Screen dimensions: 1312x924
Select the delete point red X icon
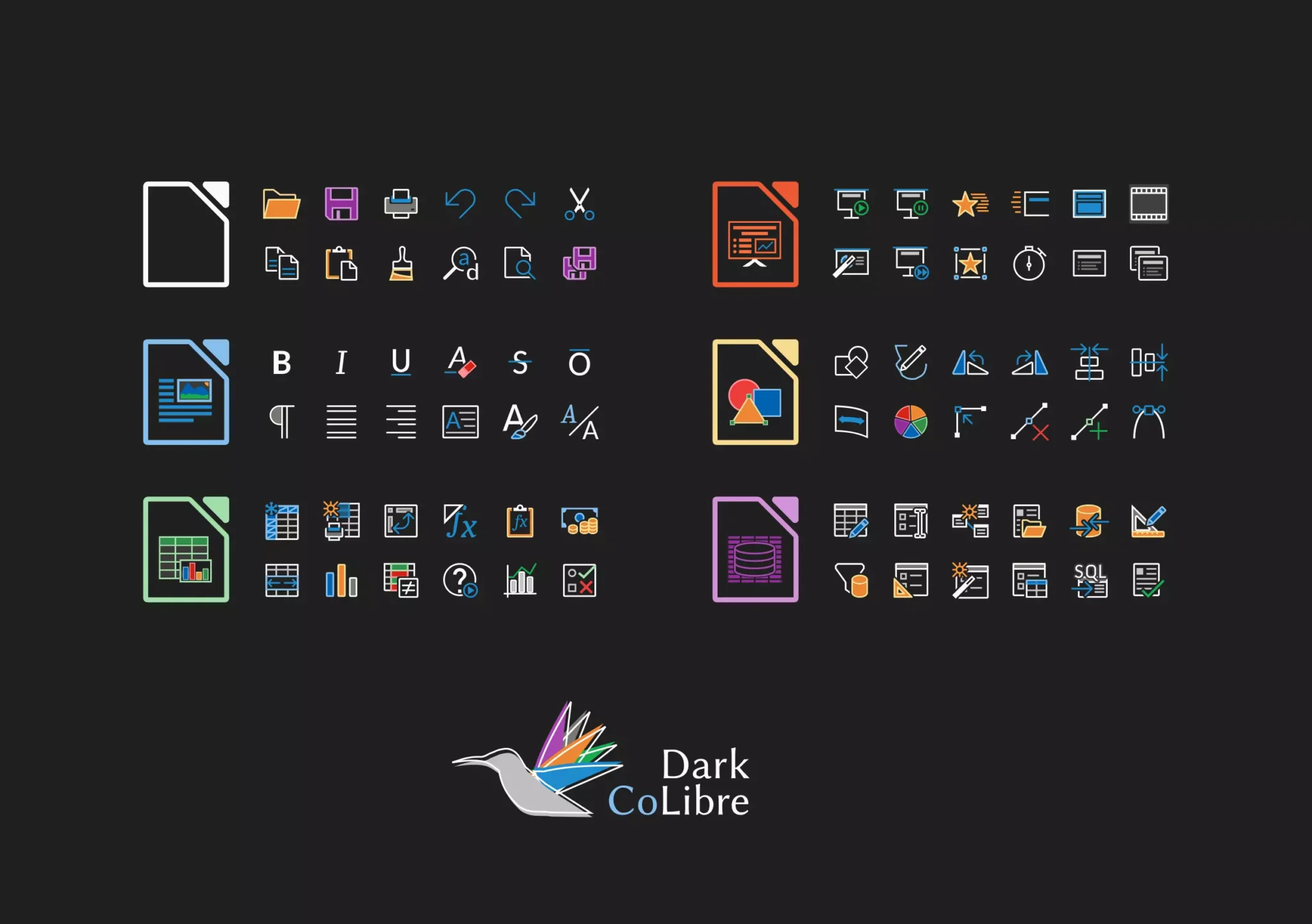1029,422
